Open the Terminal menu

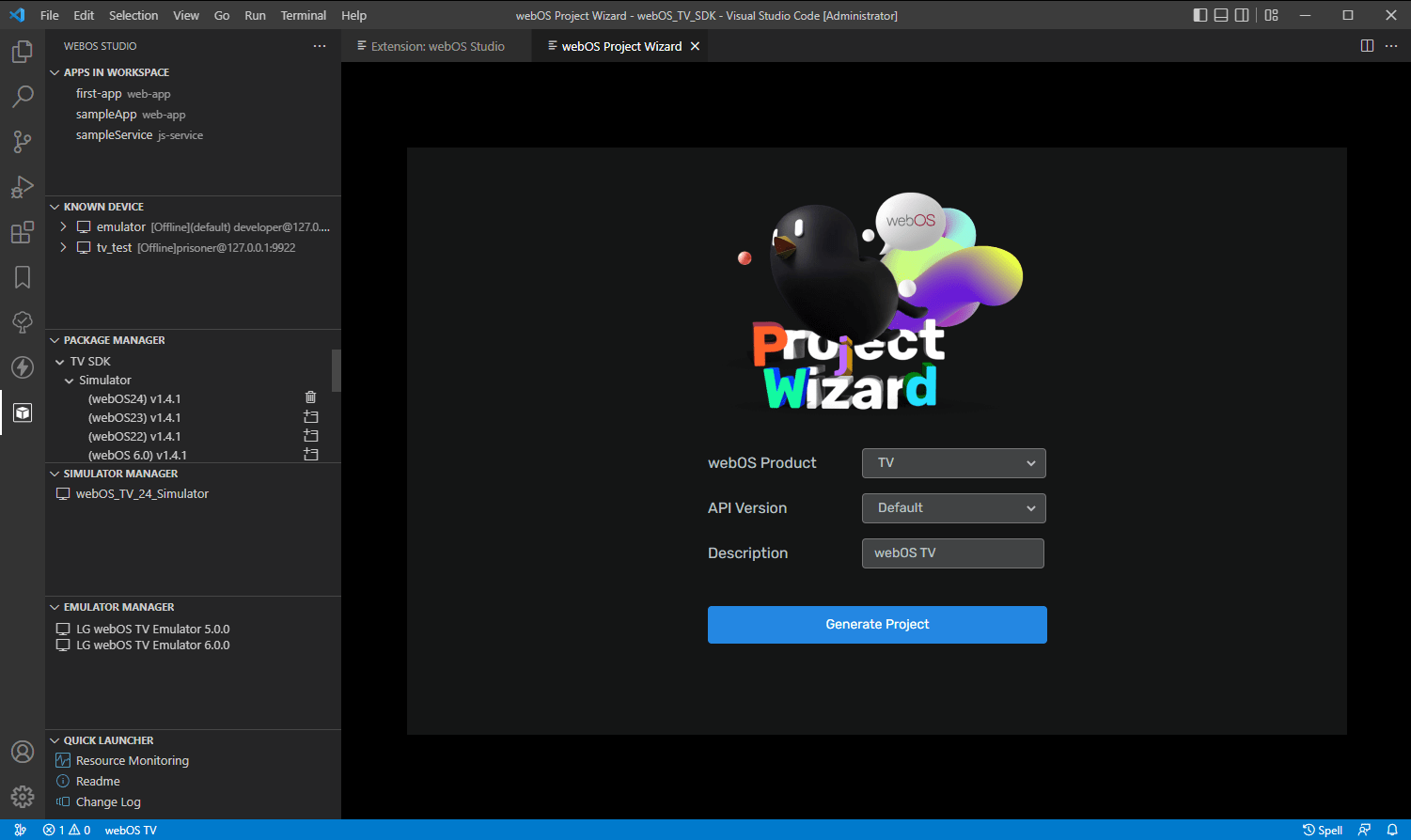(304, 15)
